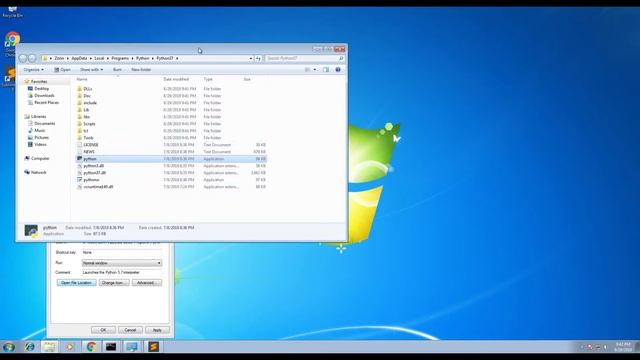Click the change view icon
The image size is (640, 360).
(x=307, y=70)
